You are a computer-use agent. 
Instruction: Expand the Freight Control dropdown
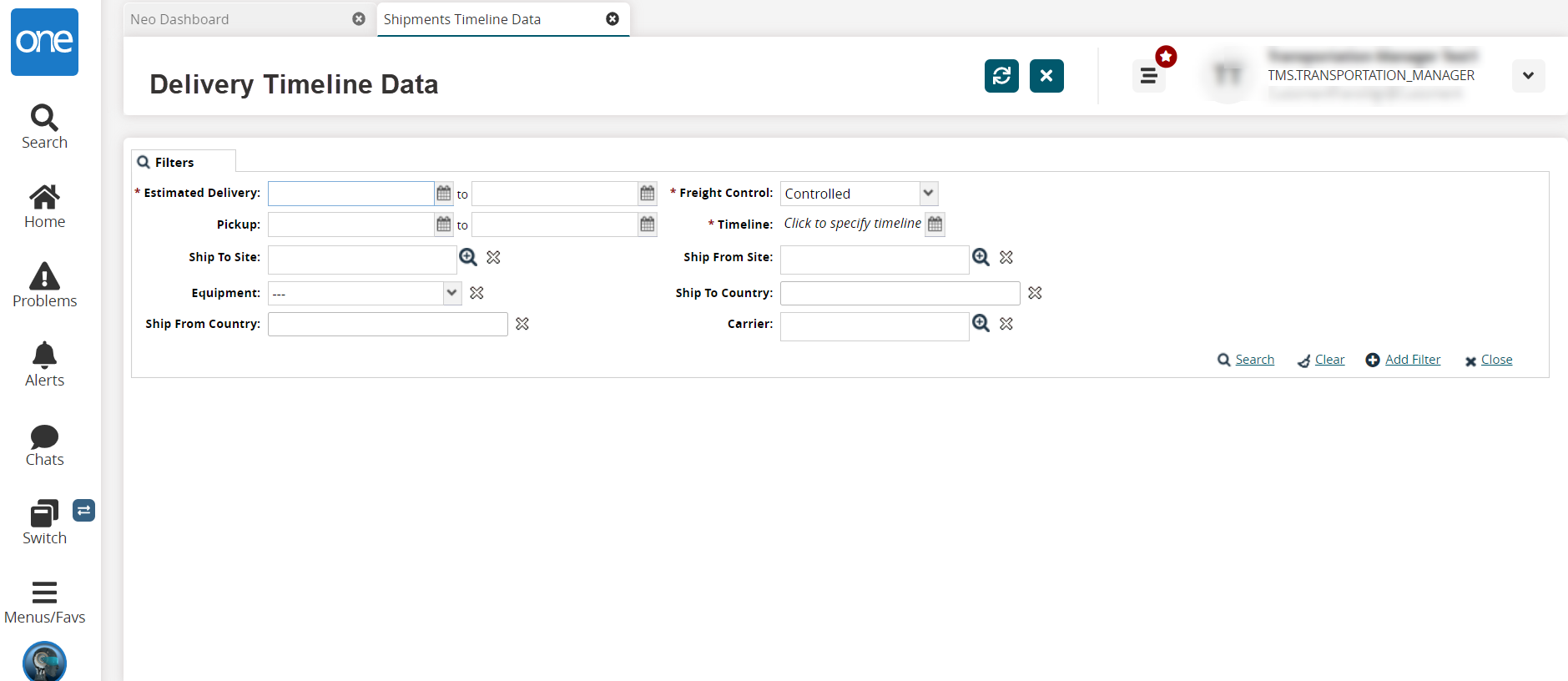tap(929, 194)
